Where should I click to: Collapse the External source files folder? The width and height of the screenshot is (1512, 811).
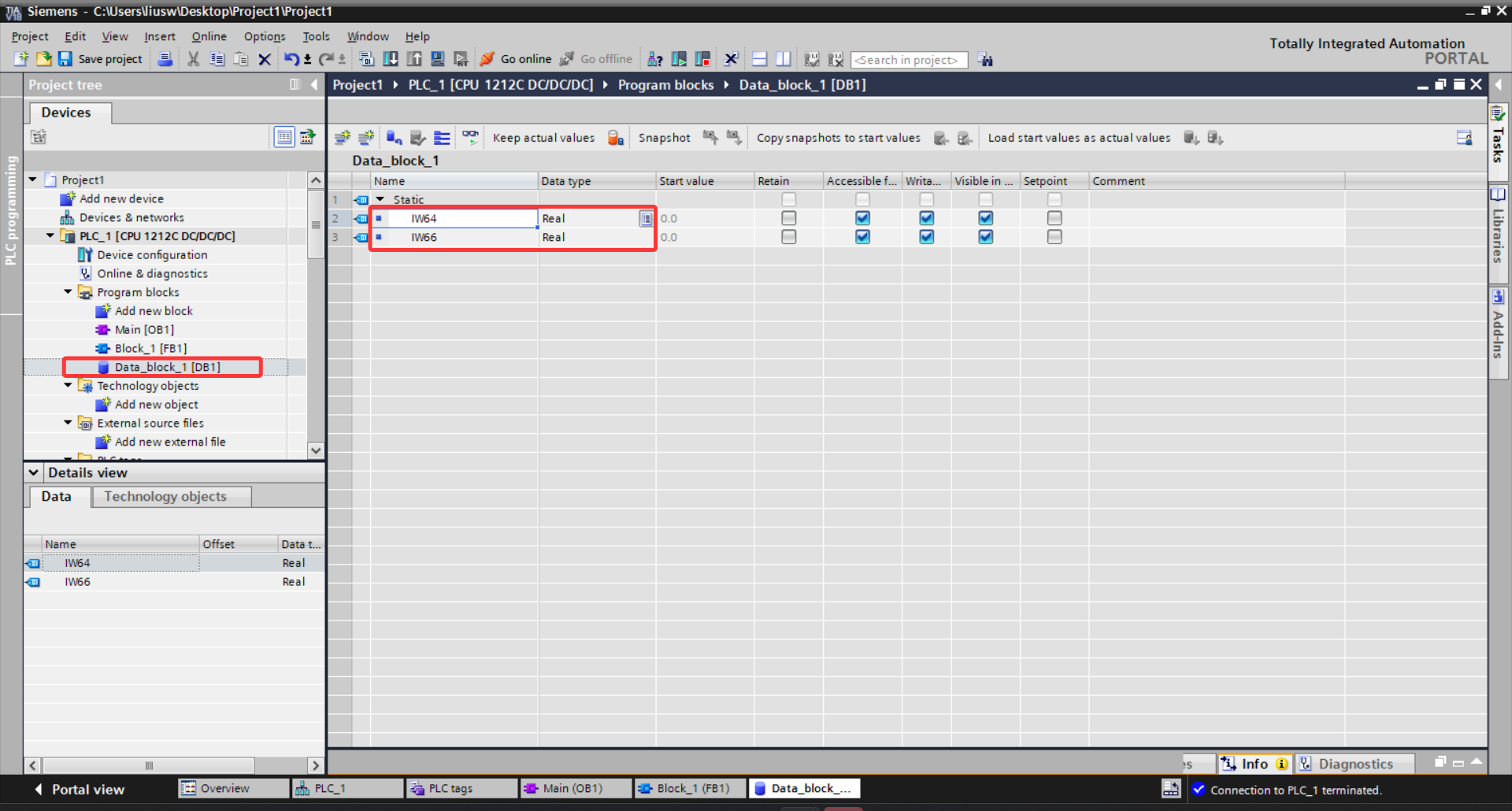tap(68, 423)
